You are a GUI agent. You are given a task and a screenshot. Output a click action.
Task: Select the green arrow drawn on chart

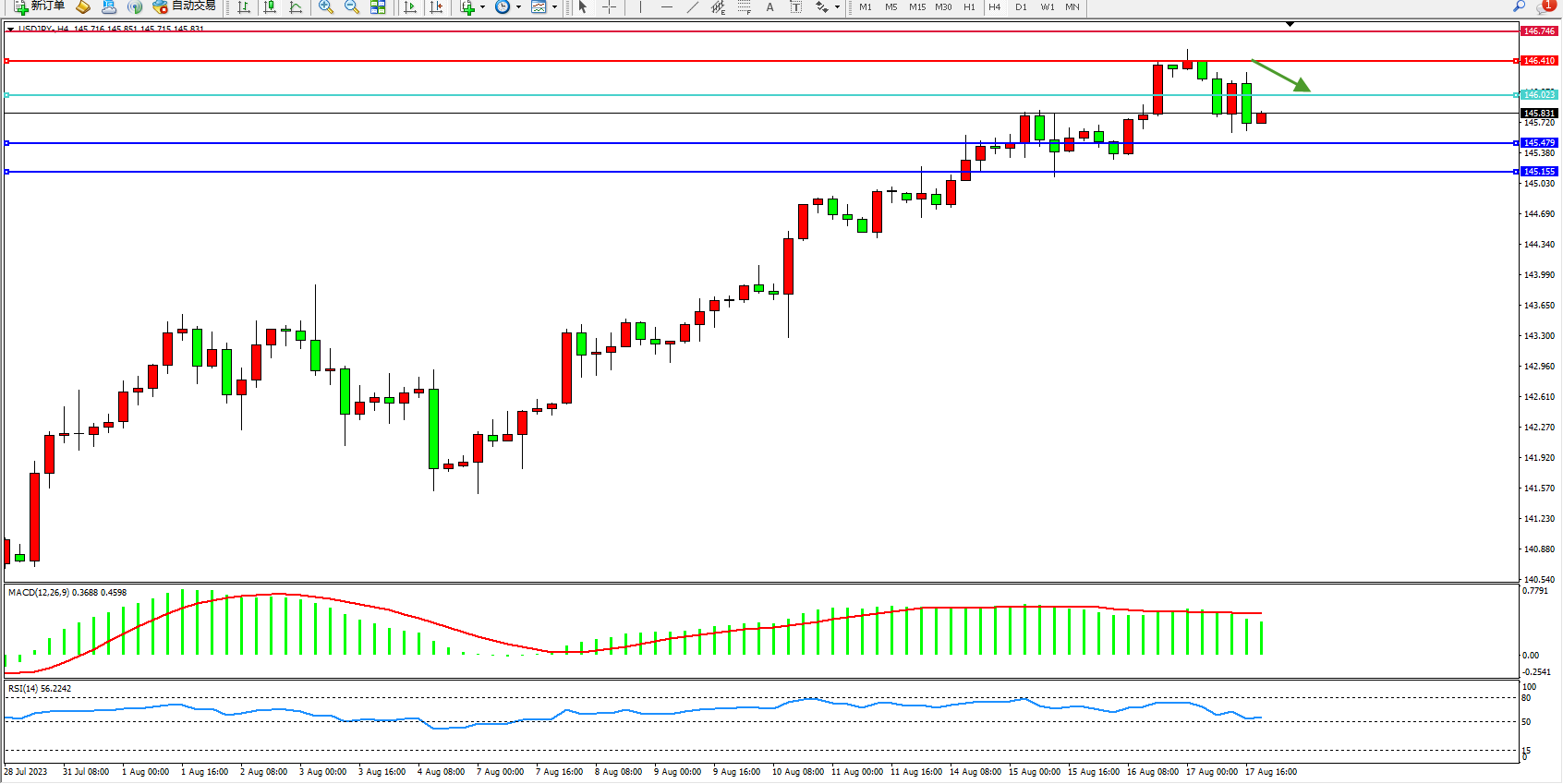coord(1281,76)
